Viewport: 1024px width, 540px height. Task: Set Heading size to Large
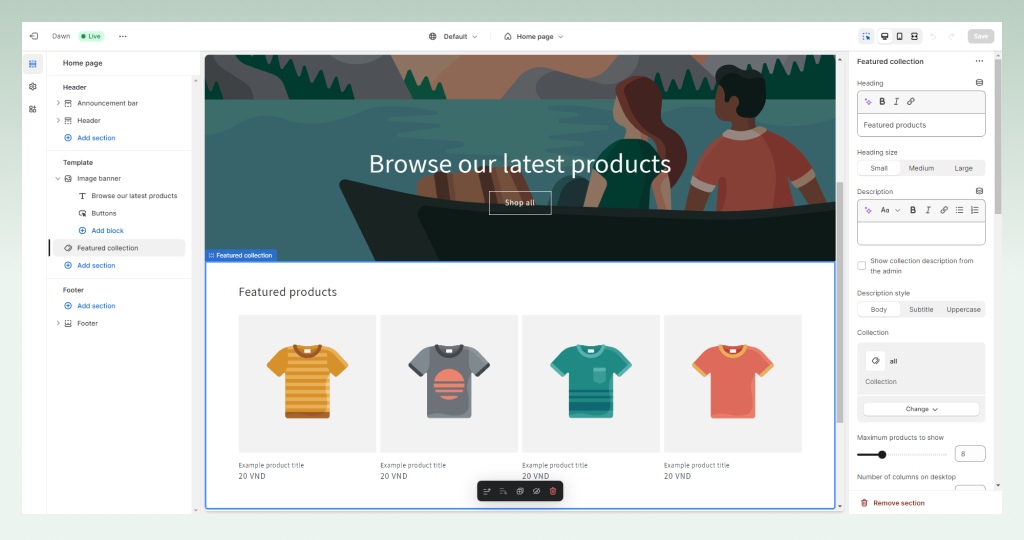pyautogui.click(x=963, y=168)
